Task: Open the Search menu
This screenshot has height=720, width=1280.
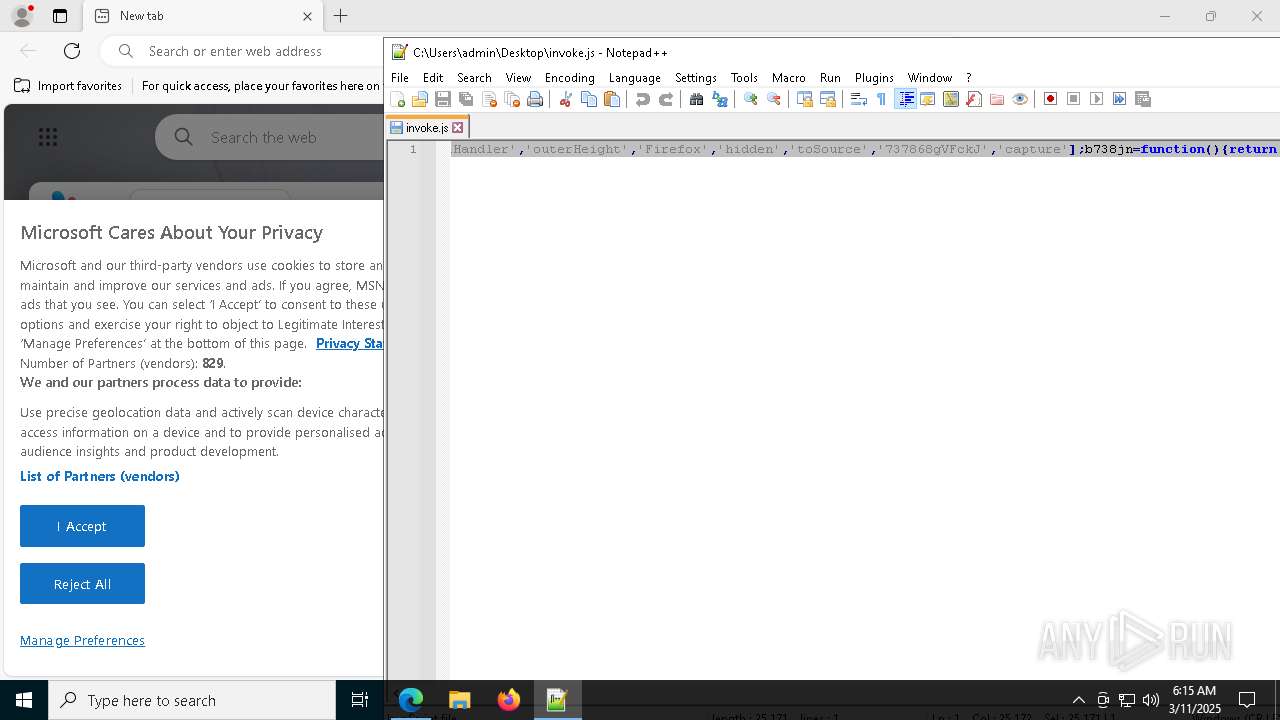Action: pyautogui.click(x=474, y=77)
